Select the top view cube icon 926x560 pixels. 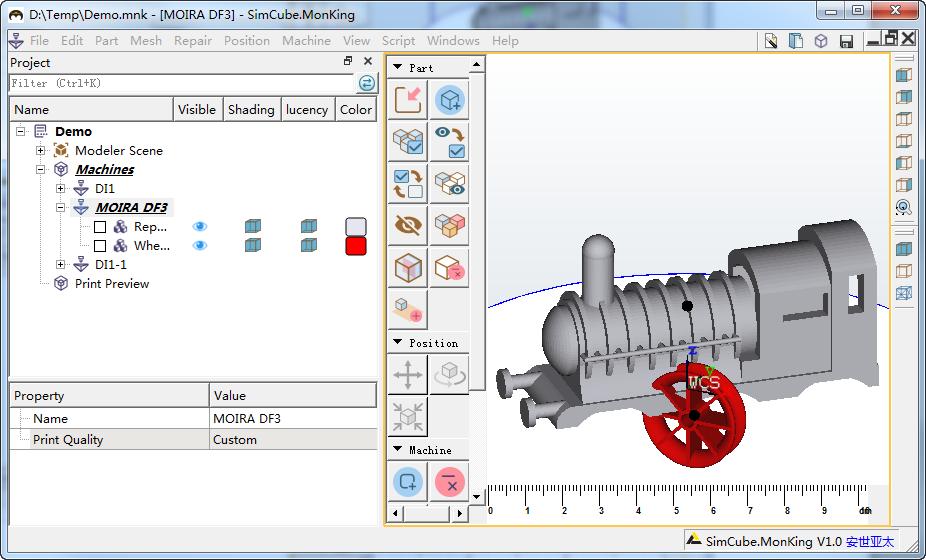pyautogui.click(x=904, y=119)
